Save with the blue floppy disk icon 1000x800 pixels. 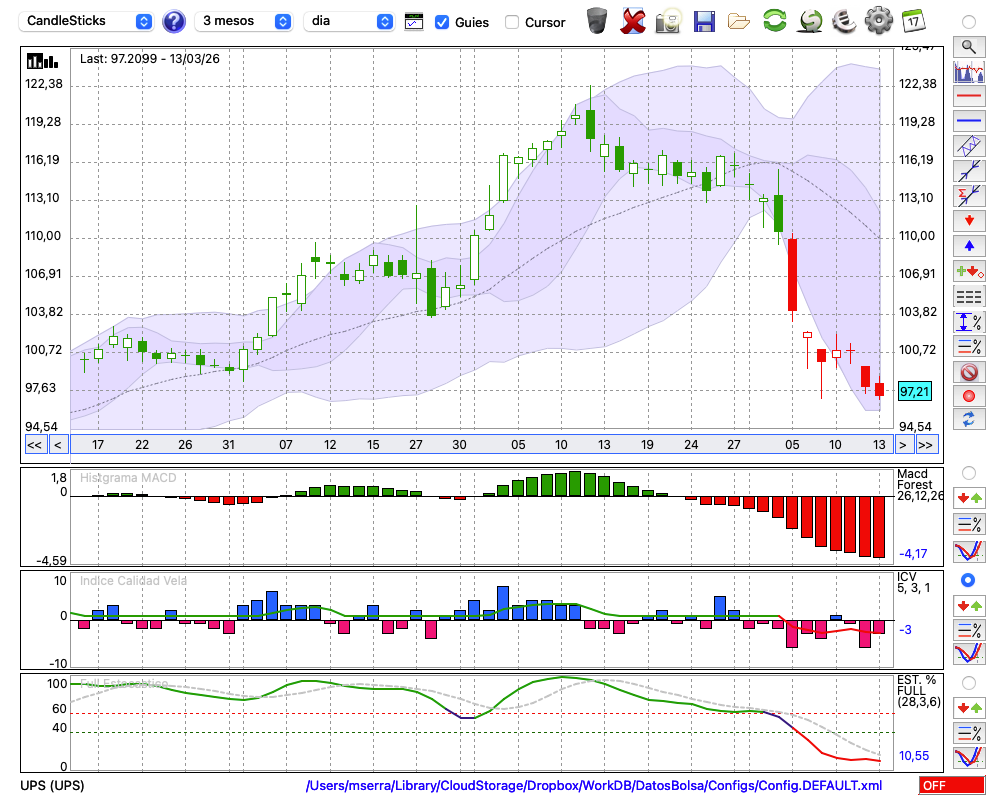704,21
